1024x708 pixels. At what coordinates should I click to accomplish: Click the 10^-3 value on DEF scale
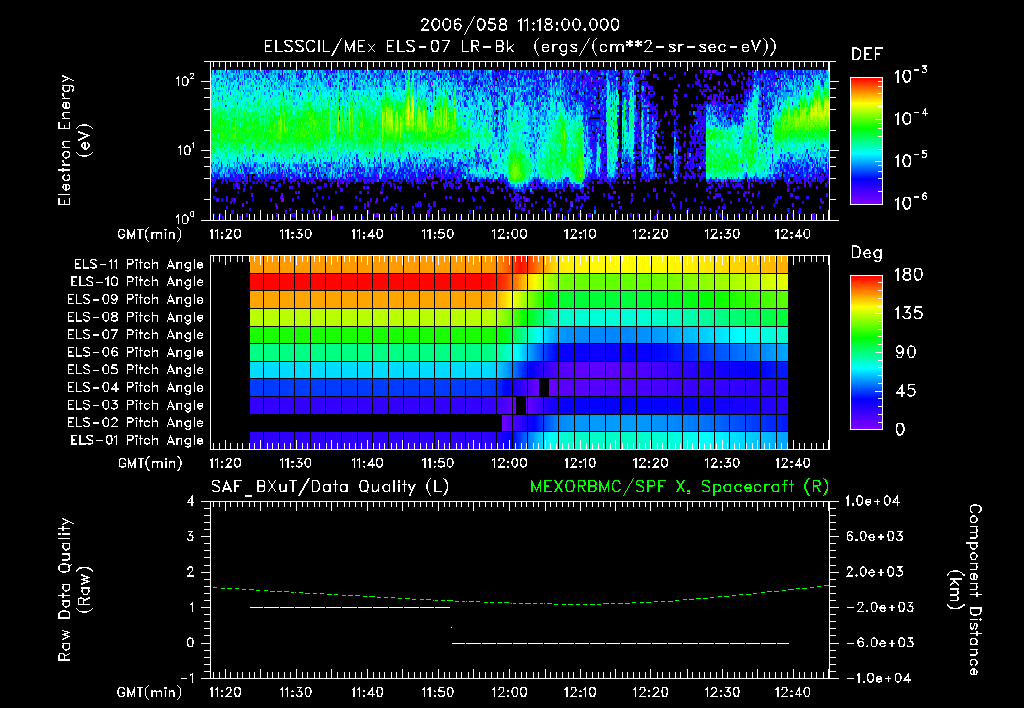tap(910, 76)
